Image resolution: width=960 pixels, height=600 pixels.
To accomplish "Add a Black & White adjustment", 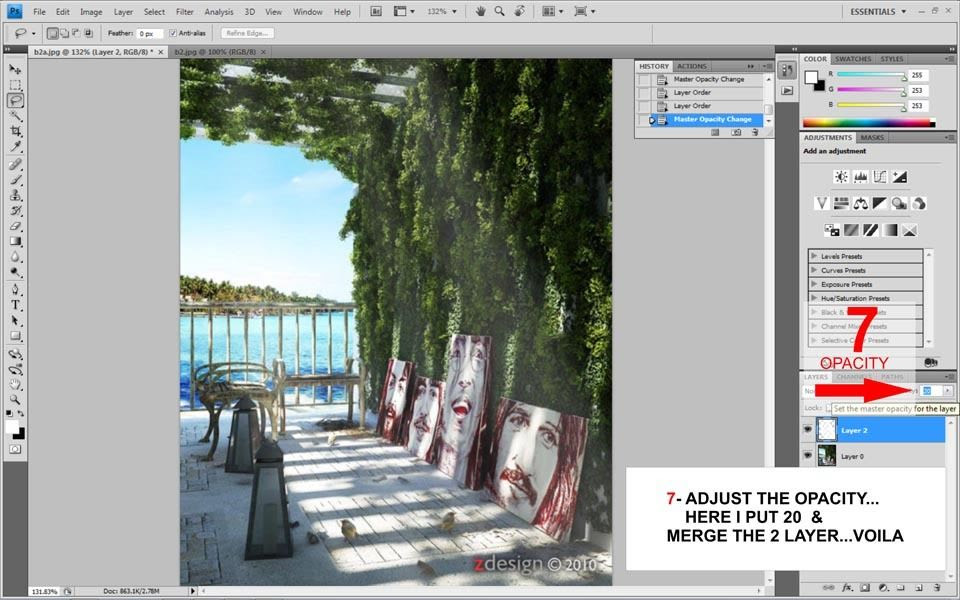I will pyautogui.click(x=880, y=203).
